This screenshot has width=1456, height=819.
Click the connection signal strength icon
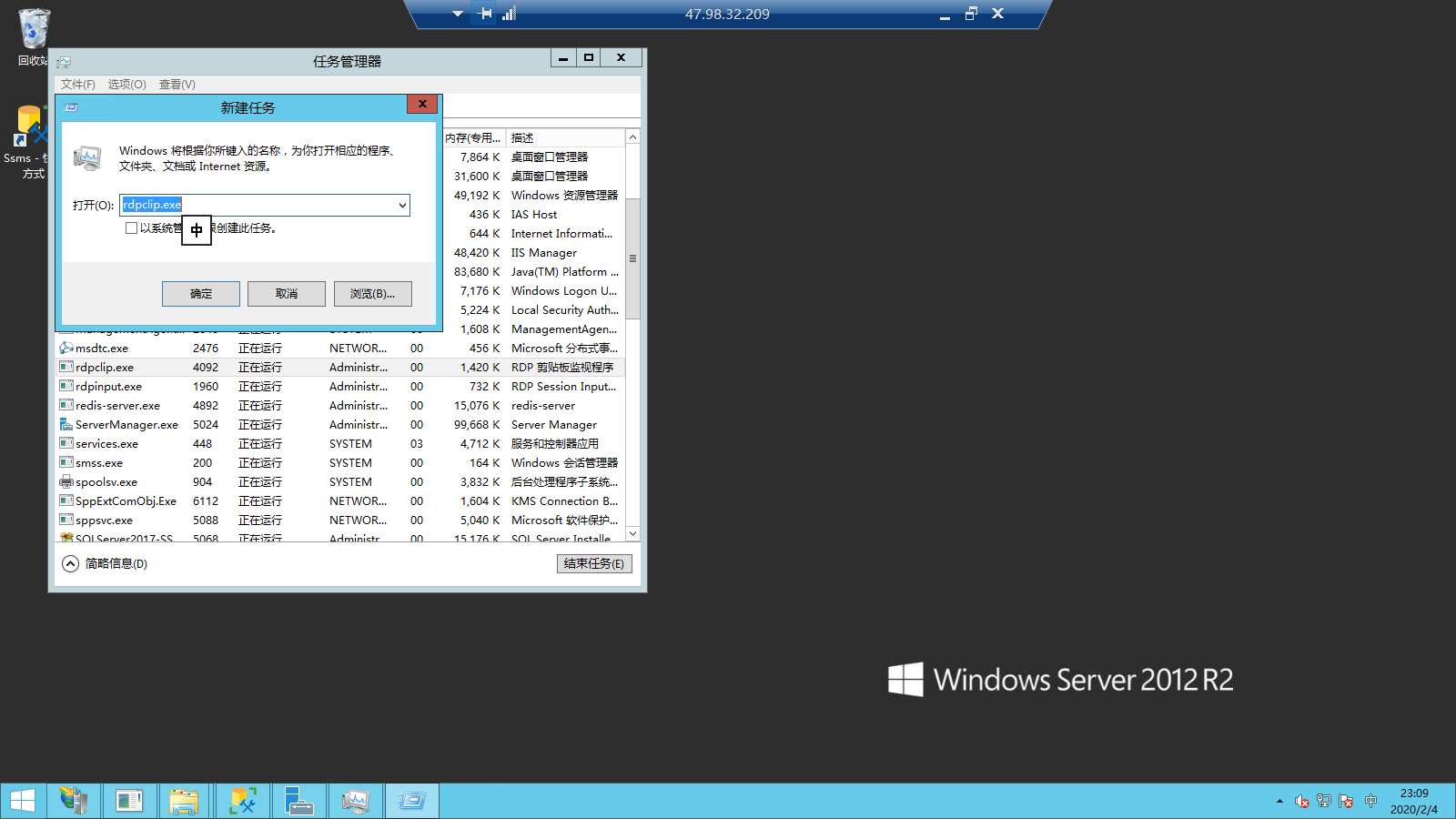[x=509, y=14]
